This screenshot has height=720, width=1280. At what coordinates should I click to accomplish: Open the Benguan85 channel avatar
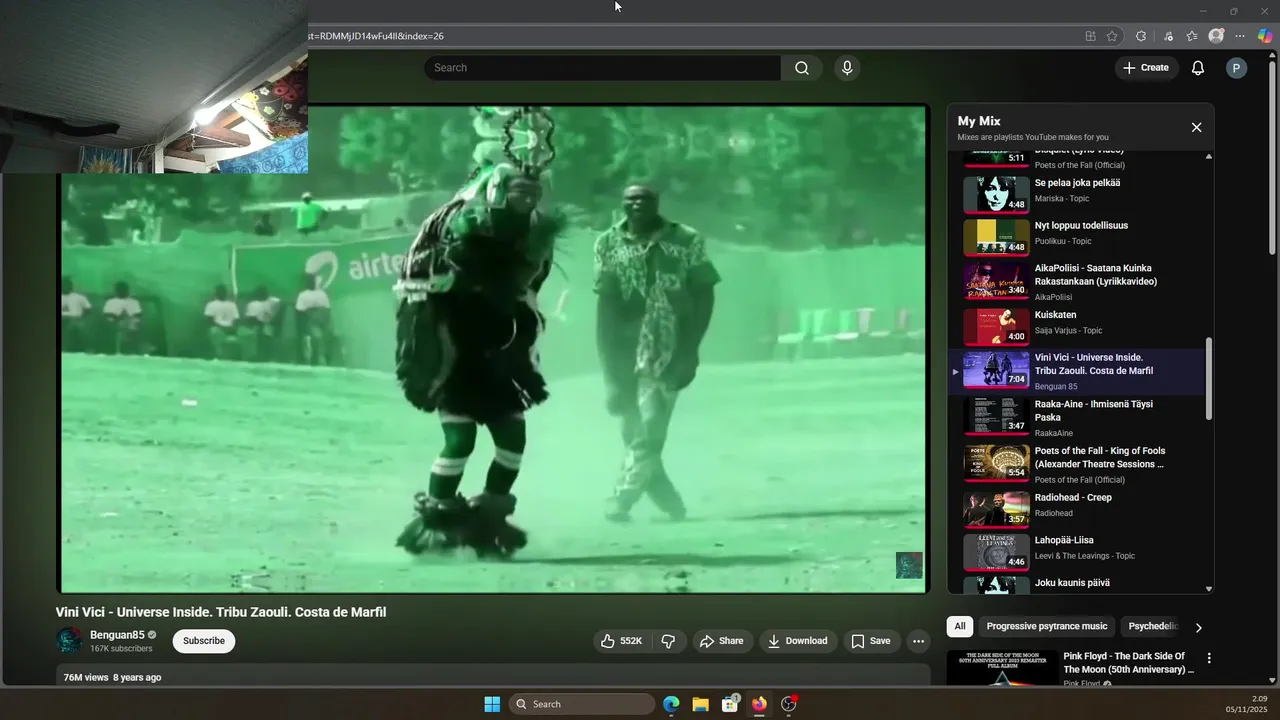coord(69,641)
